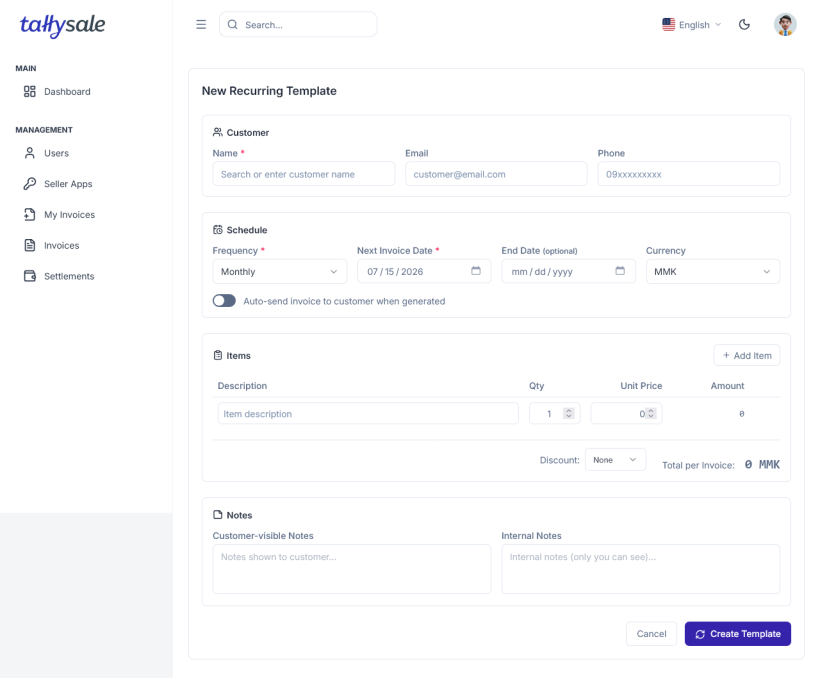Open the Discount None dropdown
This screenshot has width=820, height=678.
[615, 460]
